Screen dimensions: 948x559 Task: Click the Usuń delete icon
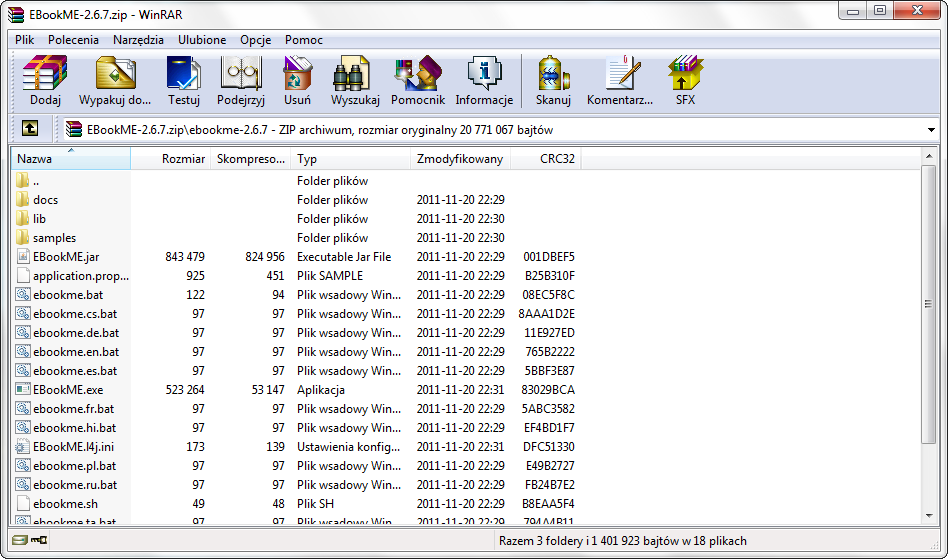tap(297, 74)
